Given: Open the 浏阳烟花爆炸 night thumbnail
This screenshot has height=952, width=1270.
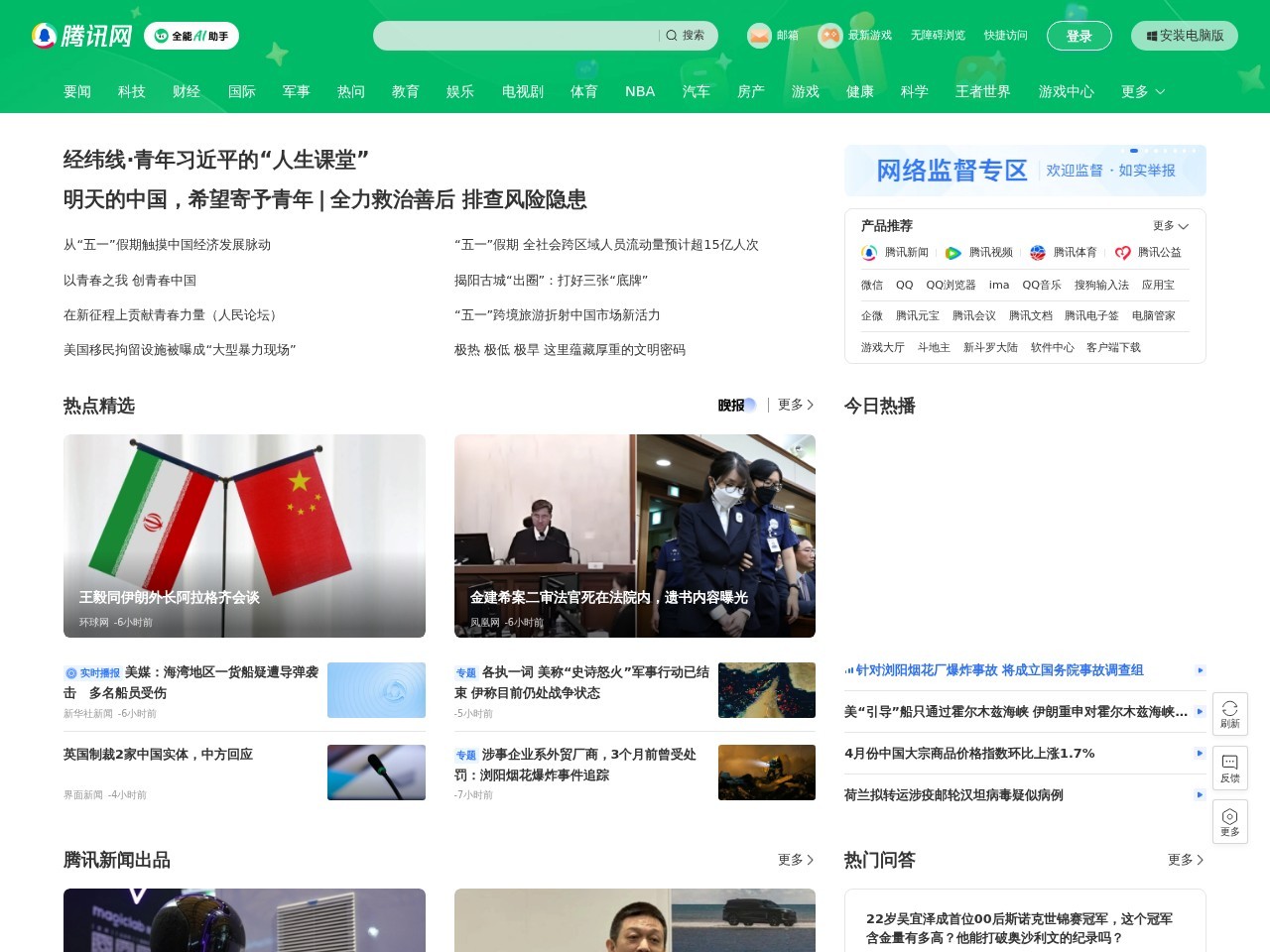Looking at the screenshot, I should tap(767, 773).
